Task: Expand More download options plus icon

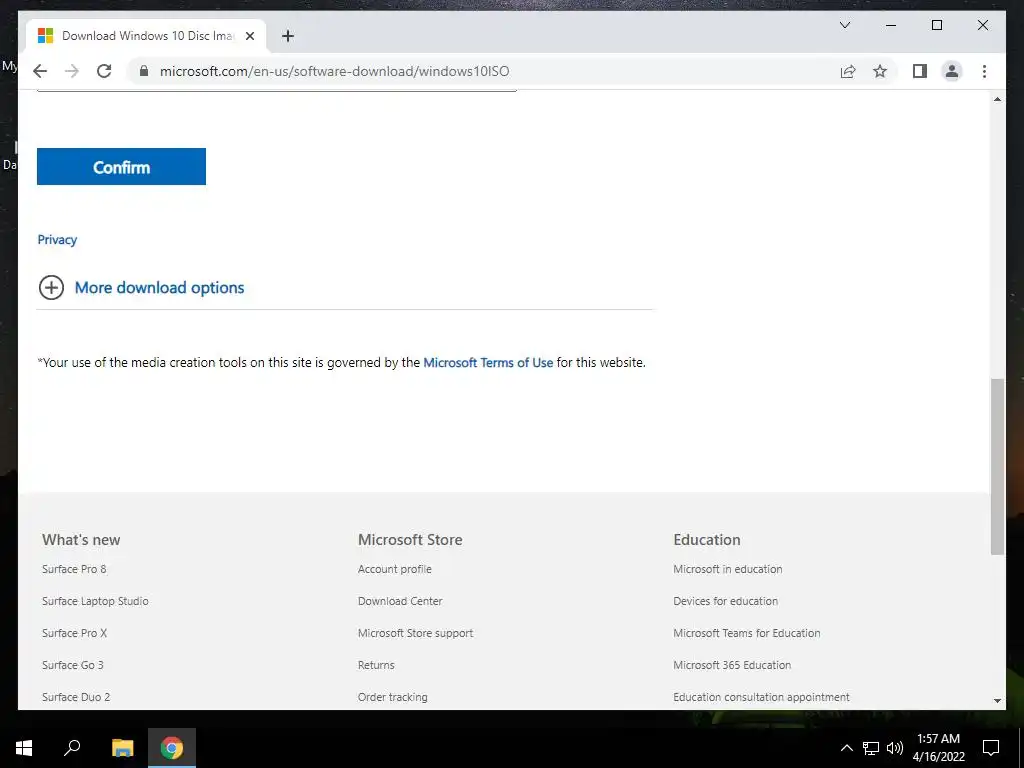Action: click(51, 287)
